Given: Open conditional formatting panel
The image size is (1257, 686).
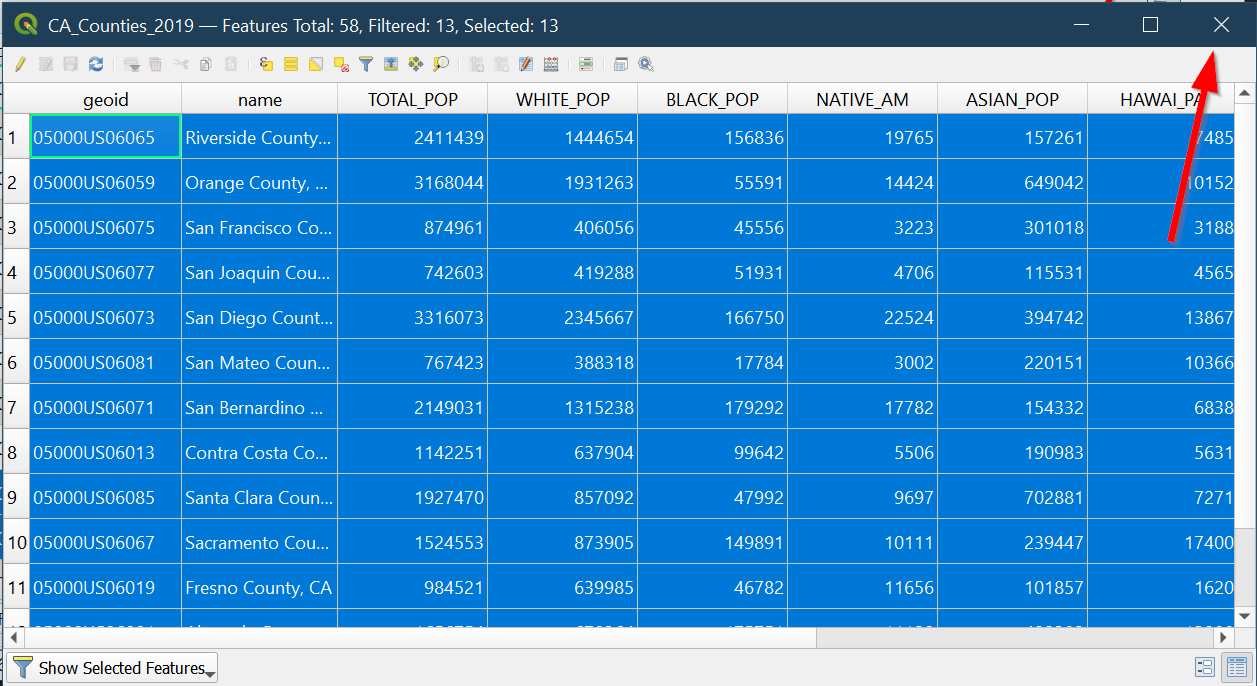Looking at the screenshot, I should 586,64.
